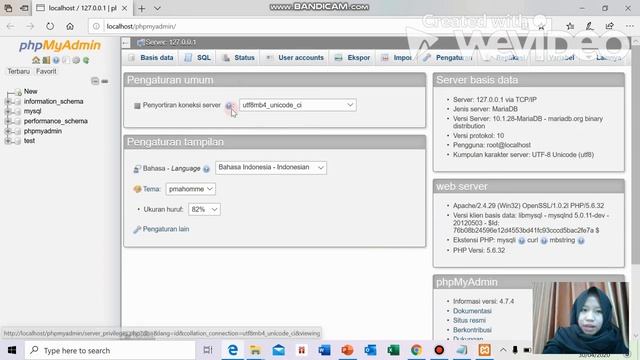Select the performance_schema database
Image resolution: width=640 pixels, height=360 pixels.
click(x=56, y=121)
